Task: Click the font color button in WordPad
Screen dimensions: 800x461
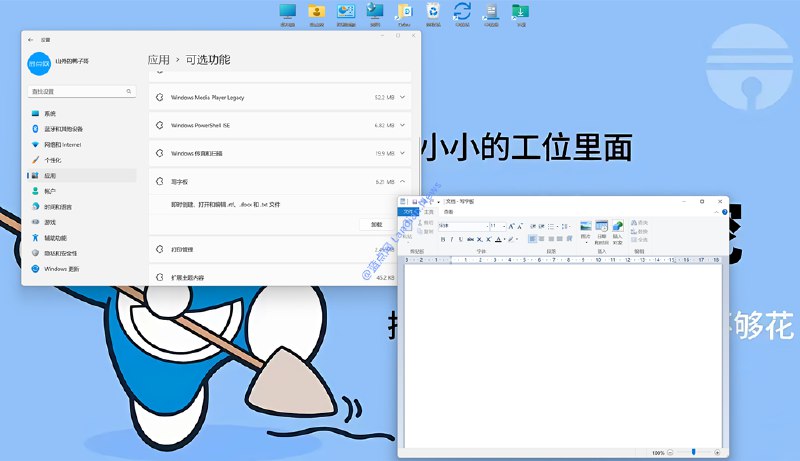Action: (x=498, y=239)
